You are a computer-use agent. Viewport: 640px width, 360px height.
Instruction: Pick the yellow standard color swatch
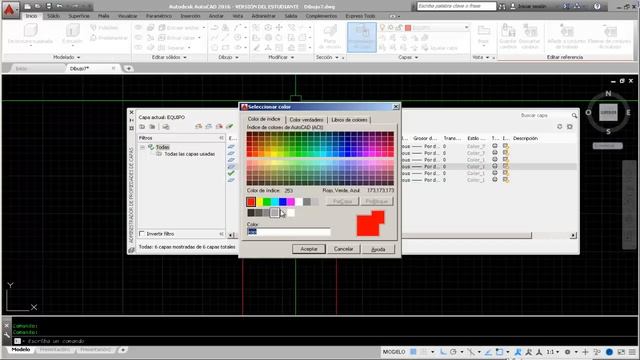[x=259, y=202]
